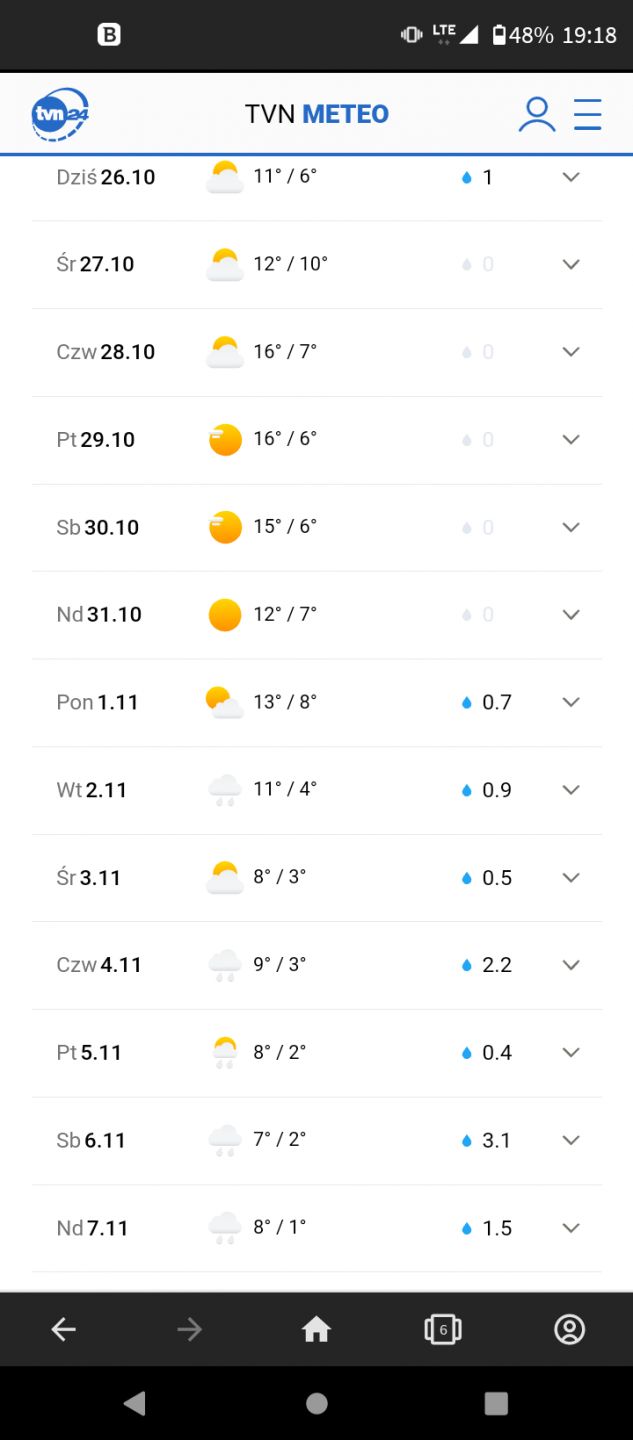Image resolution: width=633 pixels, height=1440 pixels.
Task: Tap the Pon 1.11 date label
Action: click(x=97, y=703)
